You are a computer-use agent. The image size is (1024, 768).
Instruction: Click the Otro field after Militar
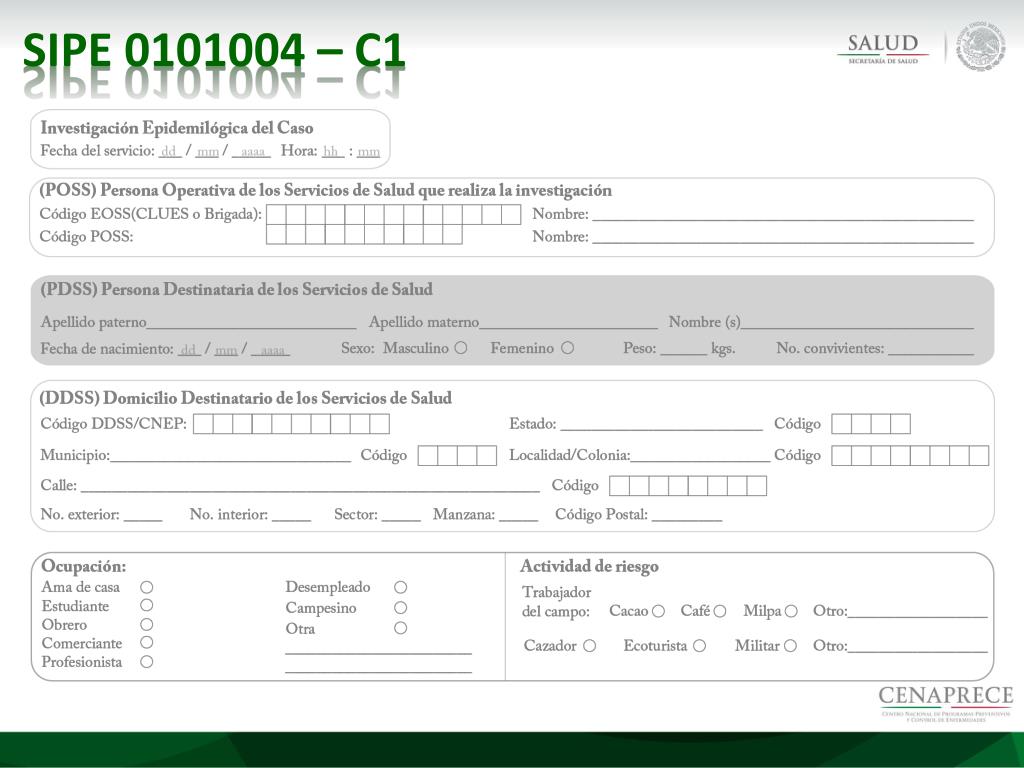[918, 646]
